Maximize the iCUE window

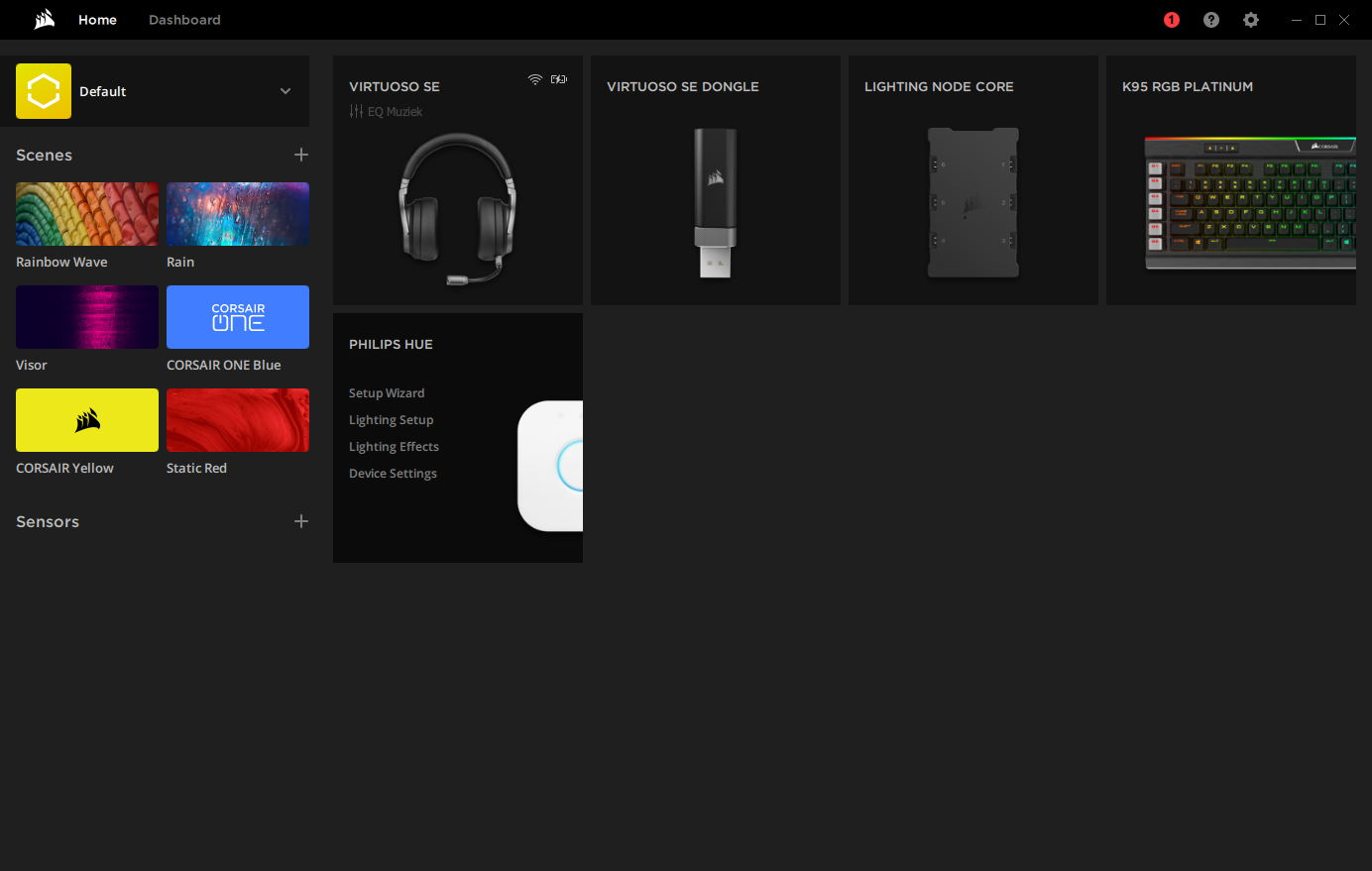coord(1320,20)
